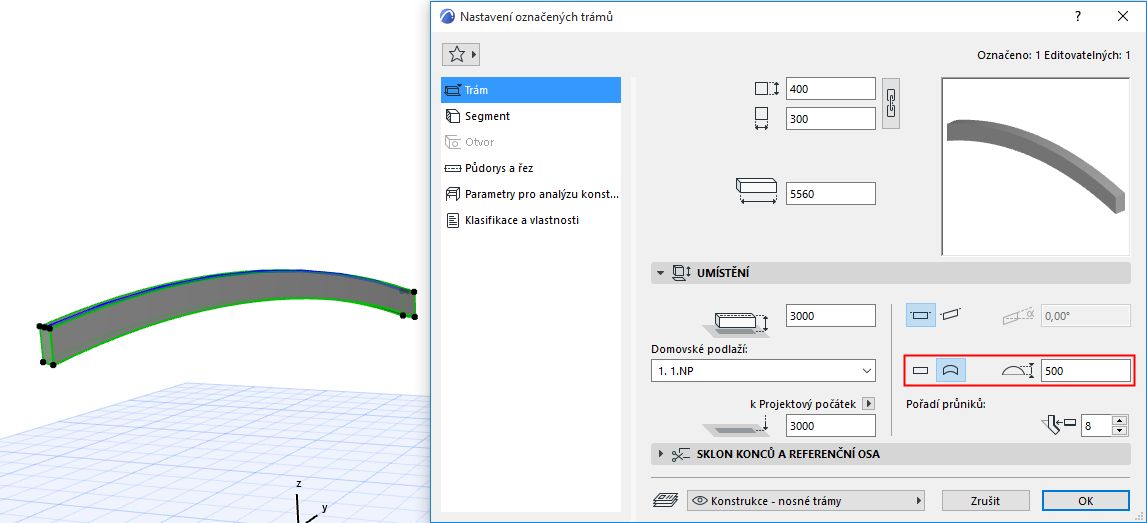1147x523 pixels.
Task: Decrease the junction order with down arrow
Action: (x=1119, y=430)
